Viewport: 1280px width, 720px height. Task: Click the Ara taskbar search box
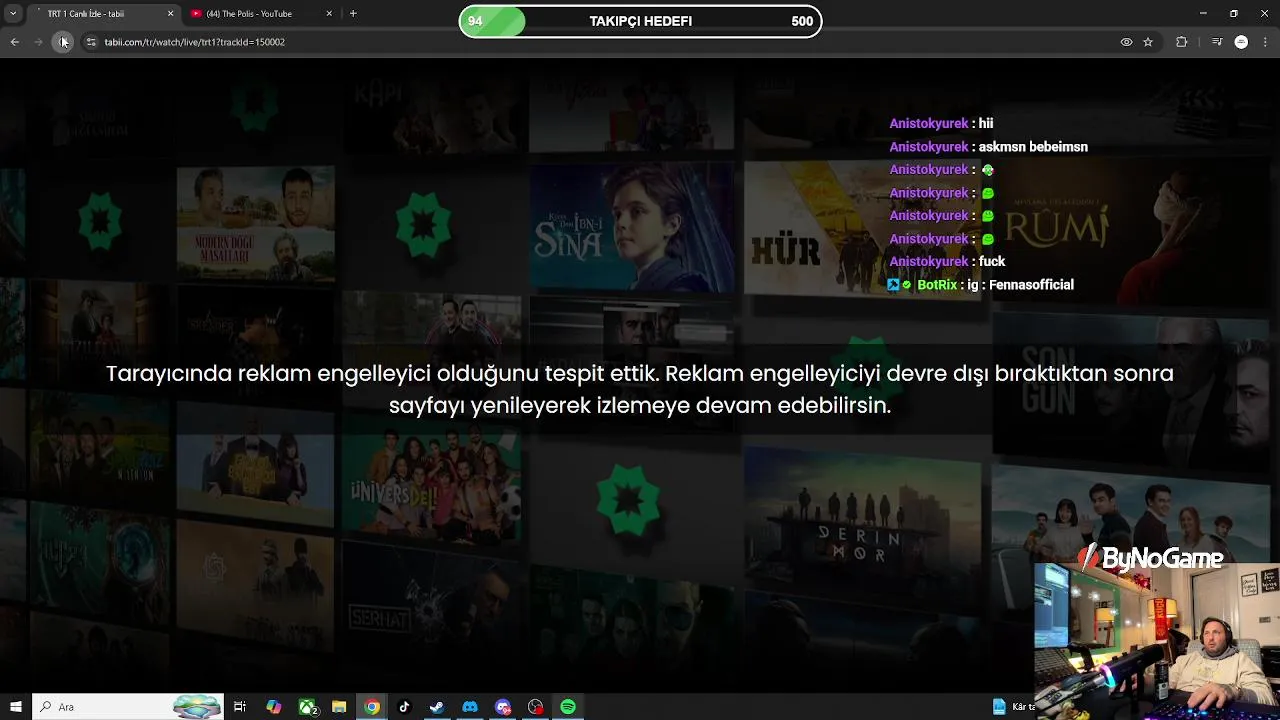pos(127,707)
